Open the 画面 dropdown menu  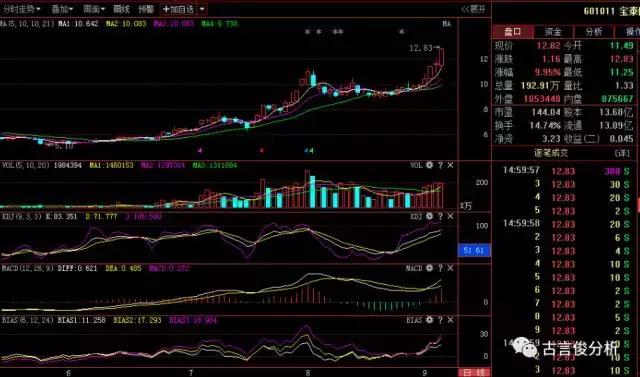point(94,9)
